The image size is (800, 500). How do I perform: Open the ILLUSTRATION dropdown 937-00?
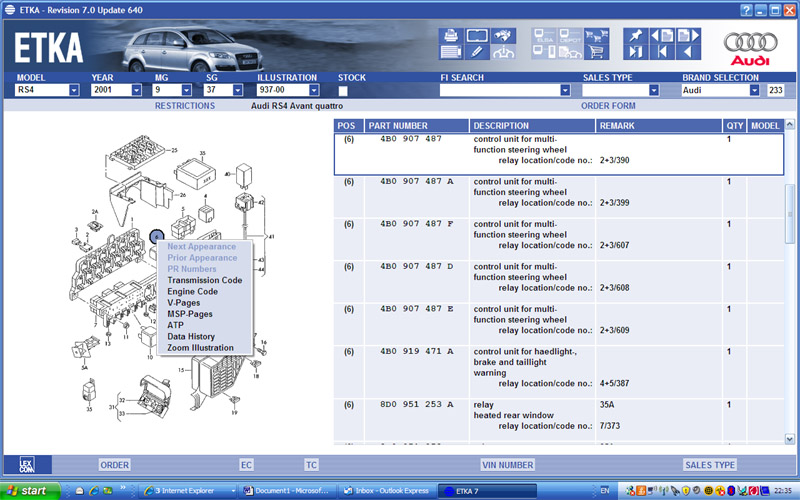314,90
